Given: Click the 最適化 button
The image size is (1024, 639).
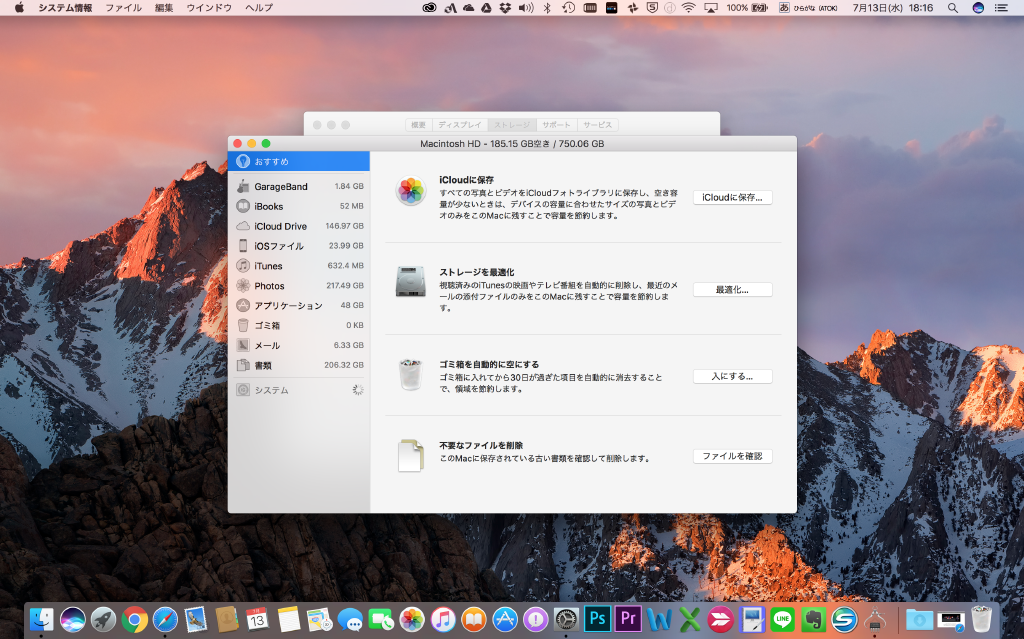Looking at the screenshot, I should (x=732, y=289).
